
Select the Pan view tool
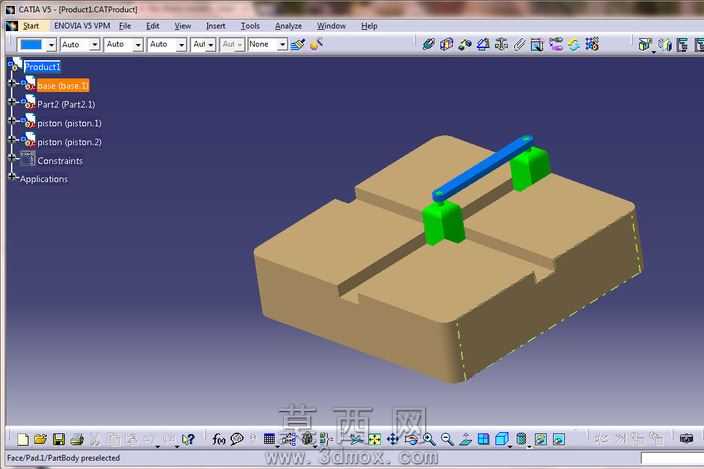(x=393, y=439)
